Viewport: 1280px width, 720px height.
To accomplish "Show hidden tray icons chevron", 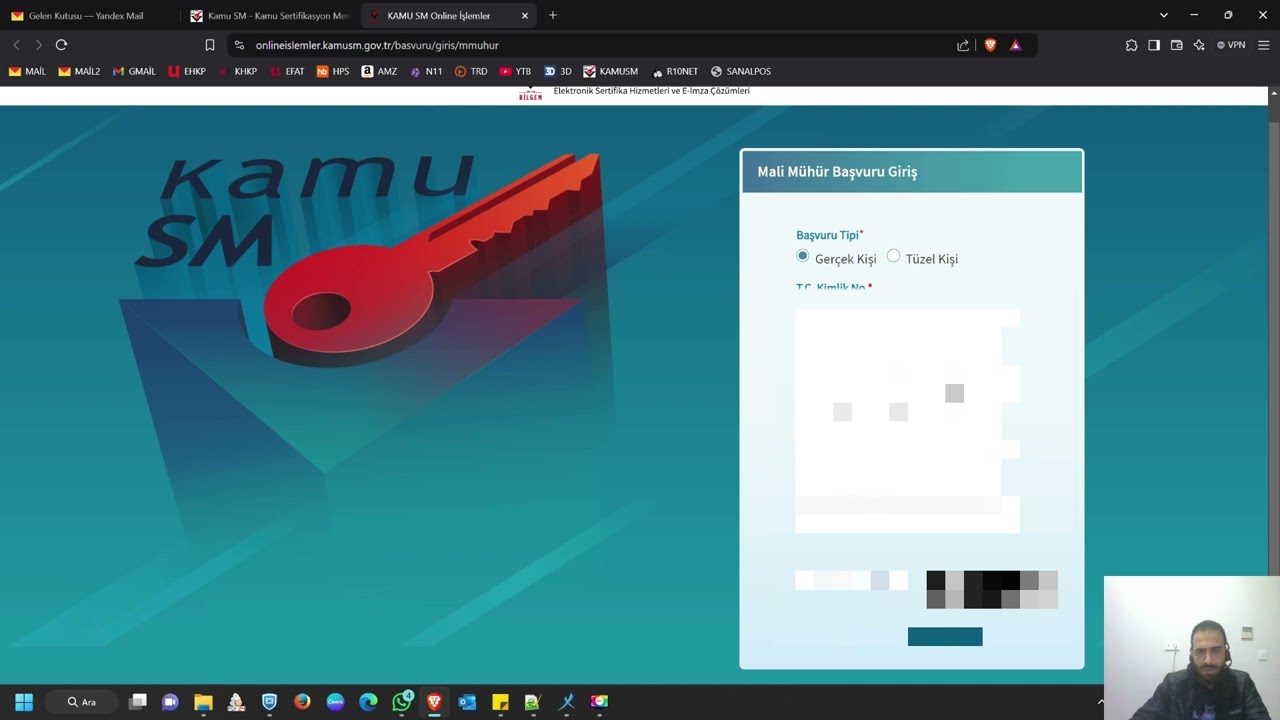I will pos(1100,702).
